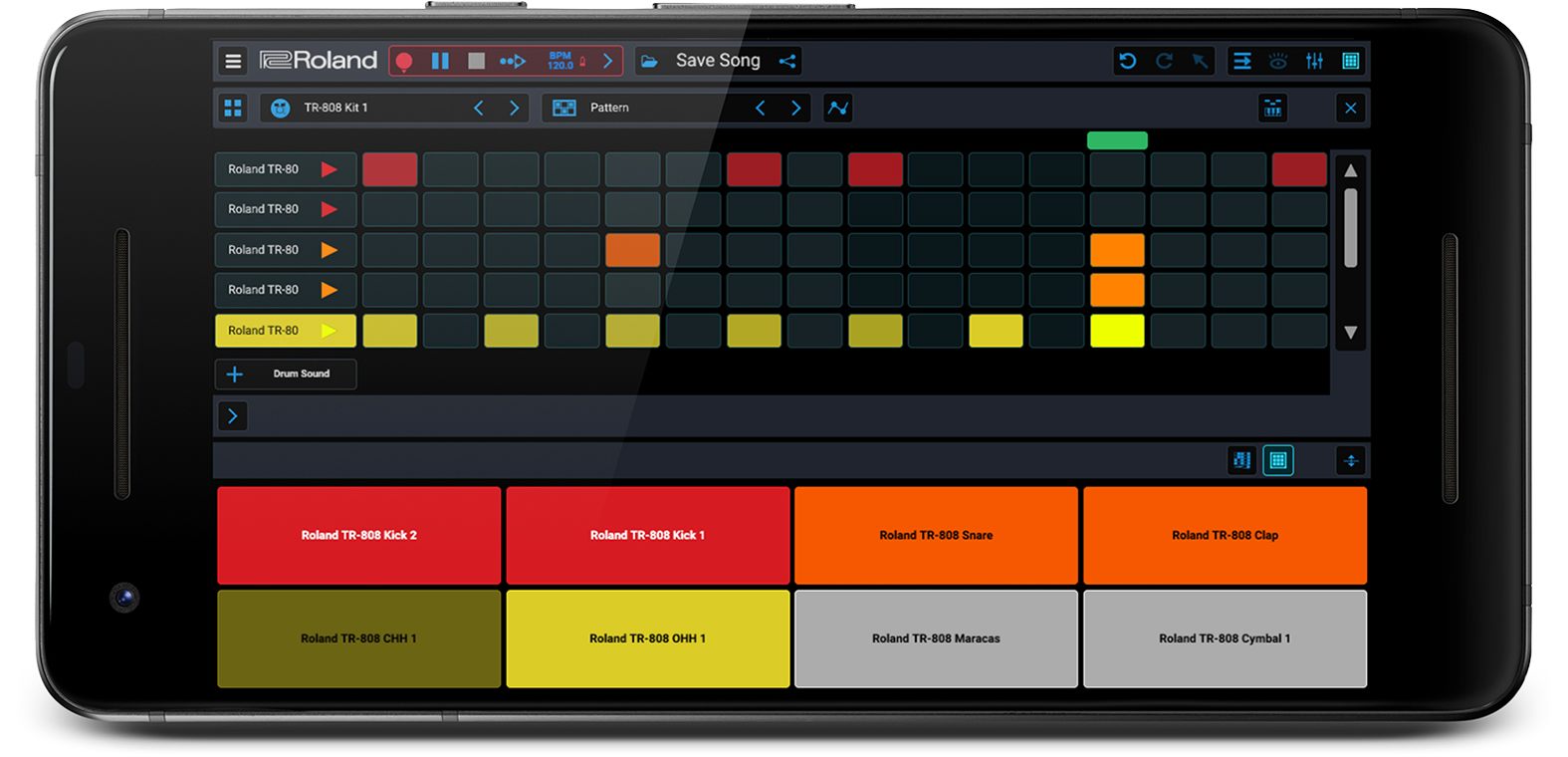Open a song with the folder icon
The height and width of the screenshot is (757, 1568).
point(649,62)
